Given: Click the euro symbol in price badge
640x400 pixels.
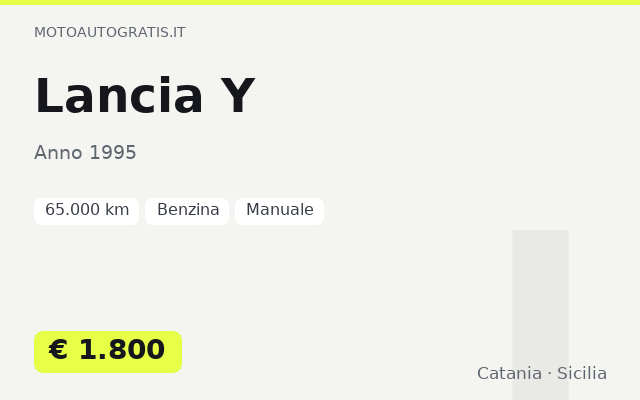Looking at the screenshot, I should [x=58, y=350].
